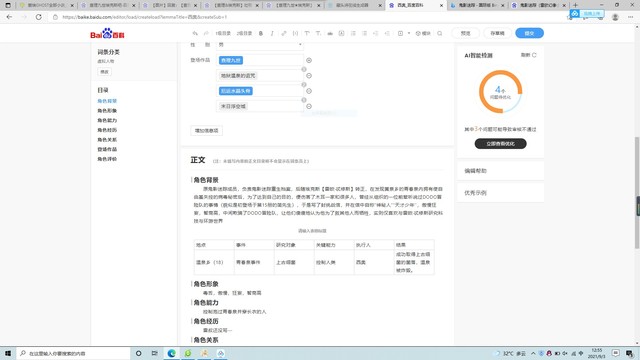640x360 pixels.
Task: Jump to 登场作品 in the 目录 list
Action: [107, 149]
